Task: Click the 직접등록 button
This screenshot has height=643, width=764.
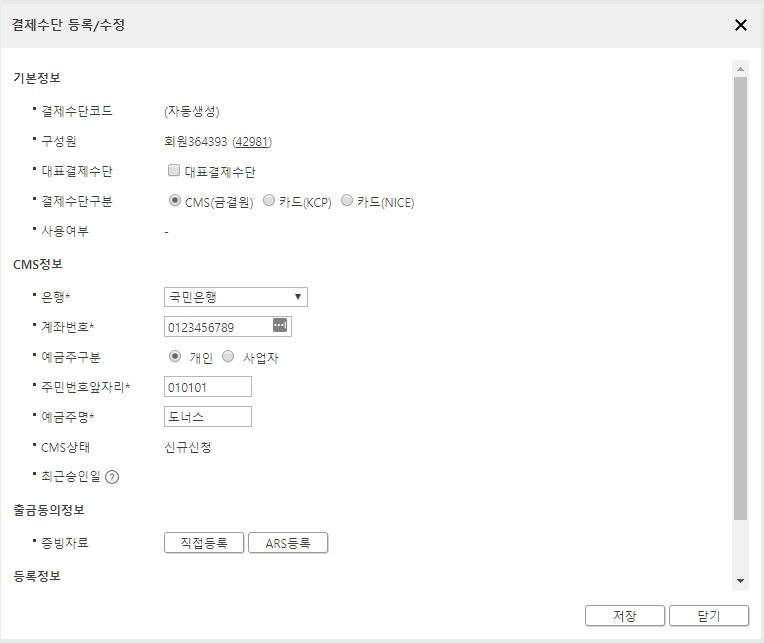Action: coord(204,543)
